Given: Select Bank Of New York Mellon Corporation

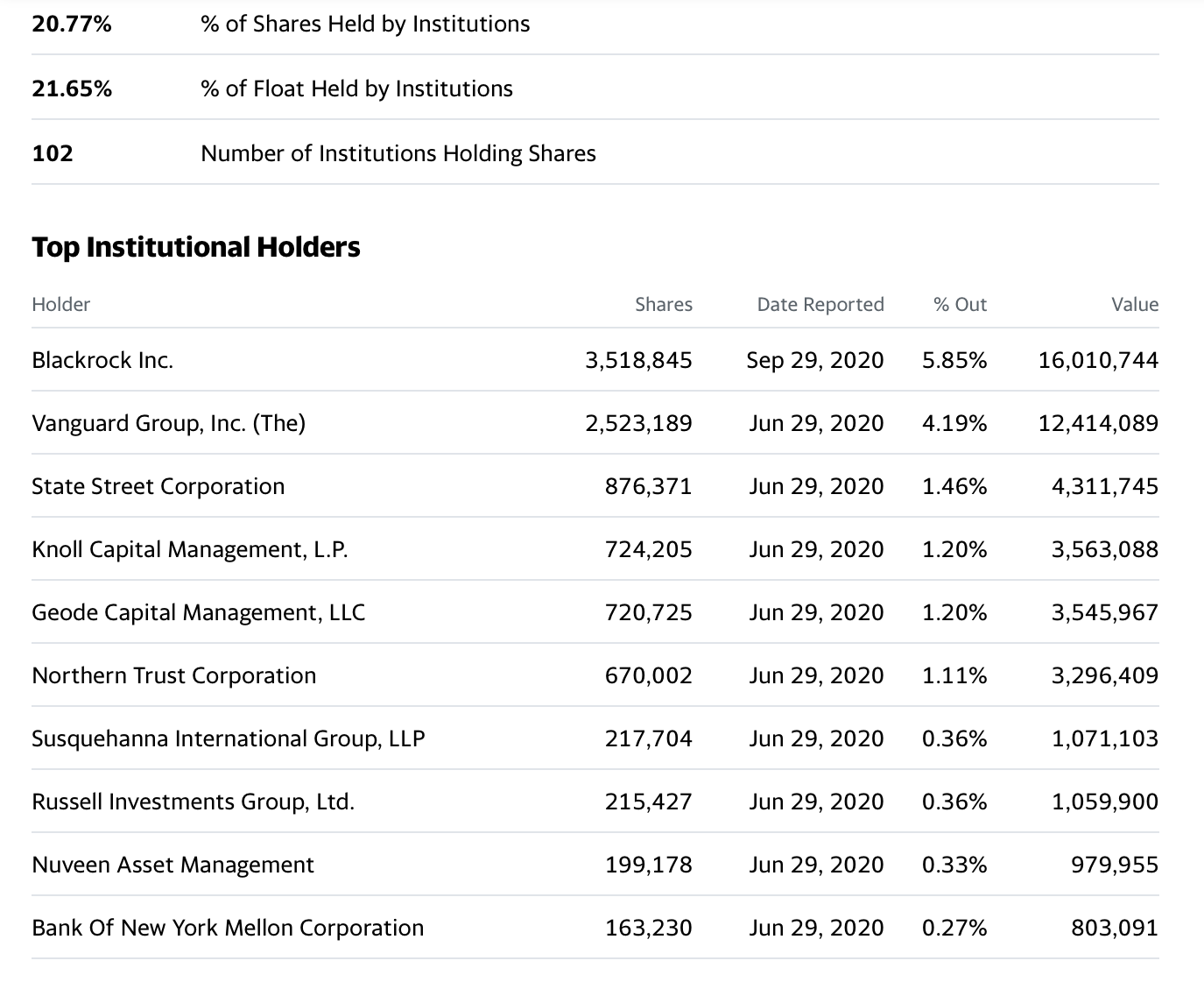Looking at the screenshot, I should (228, 928).
